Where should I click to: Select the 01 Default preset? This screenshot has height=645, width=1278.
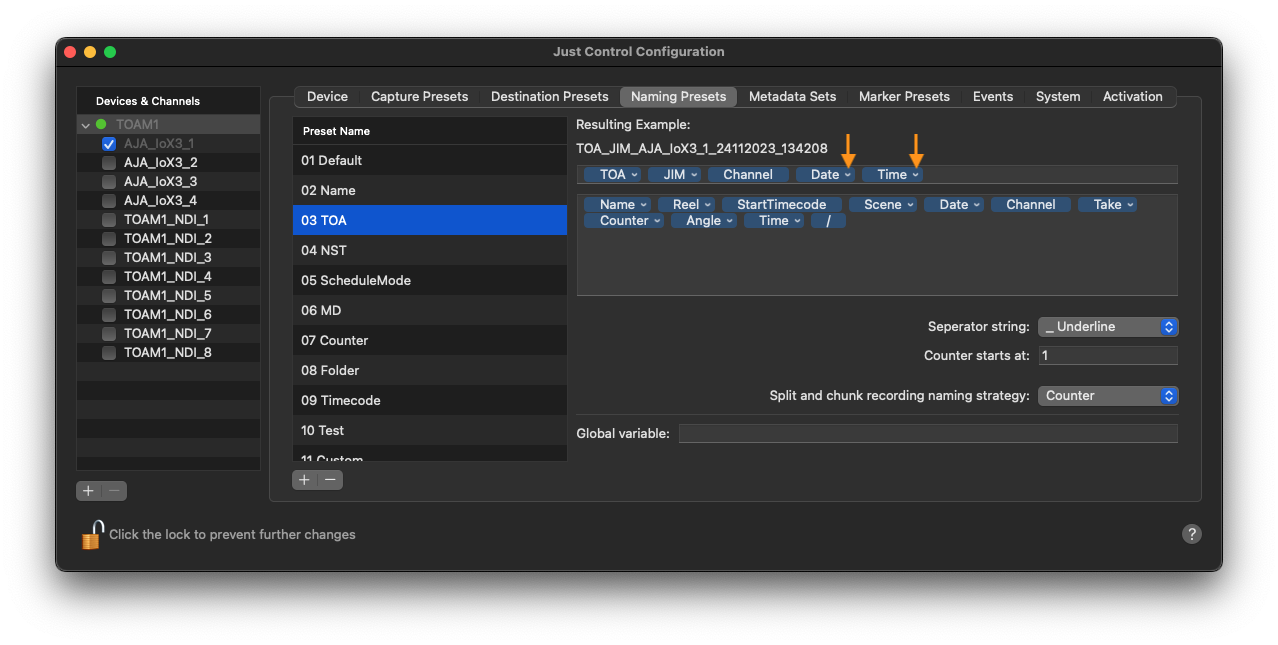[430, 160]
